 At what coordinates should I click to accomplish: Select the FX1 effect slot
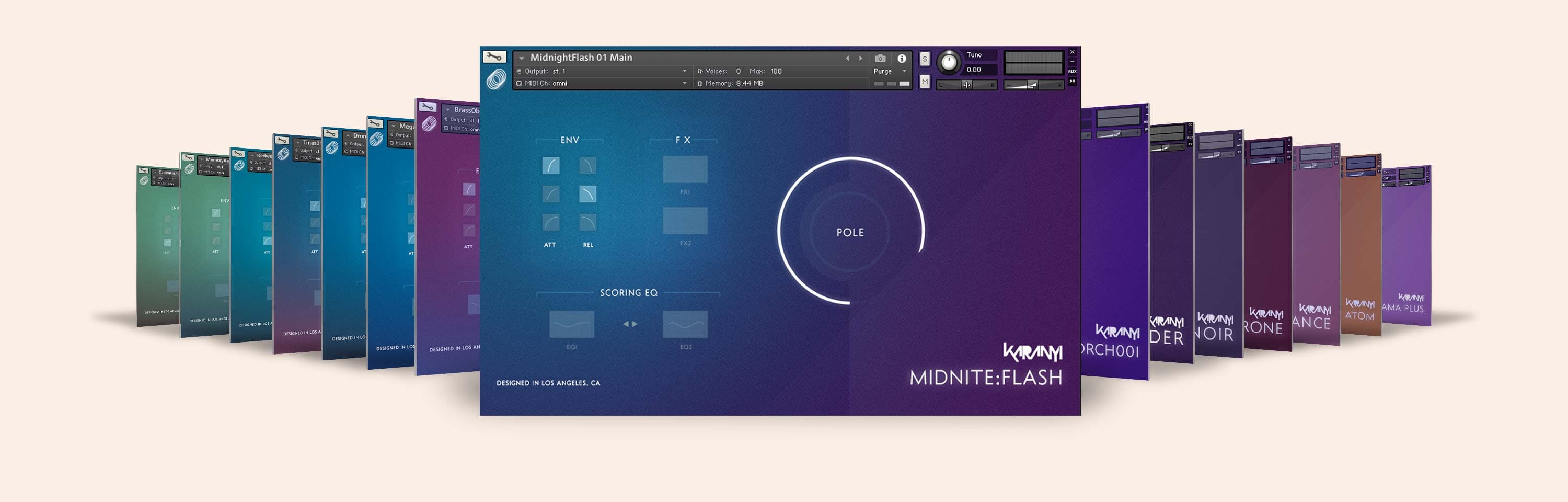click(x=685, y=169)
